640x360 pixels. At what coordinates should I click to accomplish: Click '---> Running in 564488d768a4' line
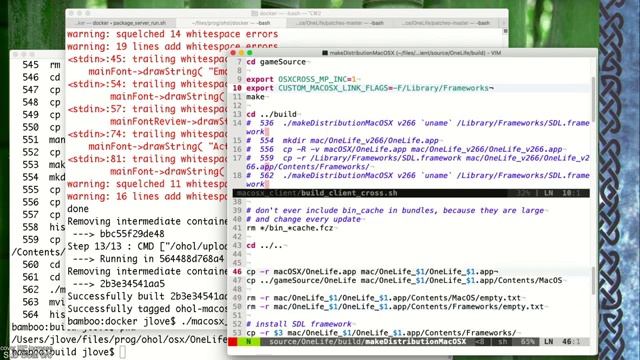149,259
